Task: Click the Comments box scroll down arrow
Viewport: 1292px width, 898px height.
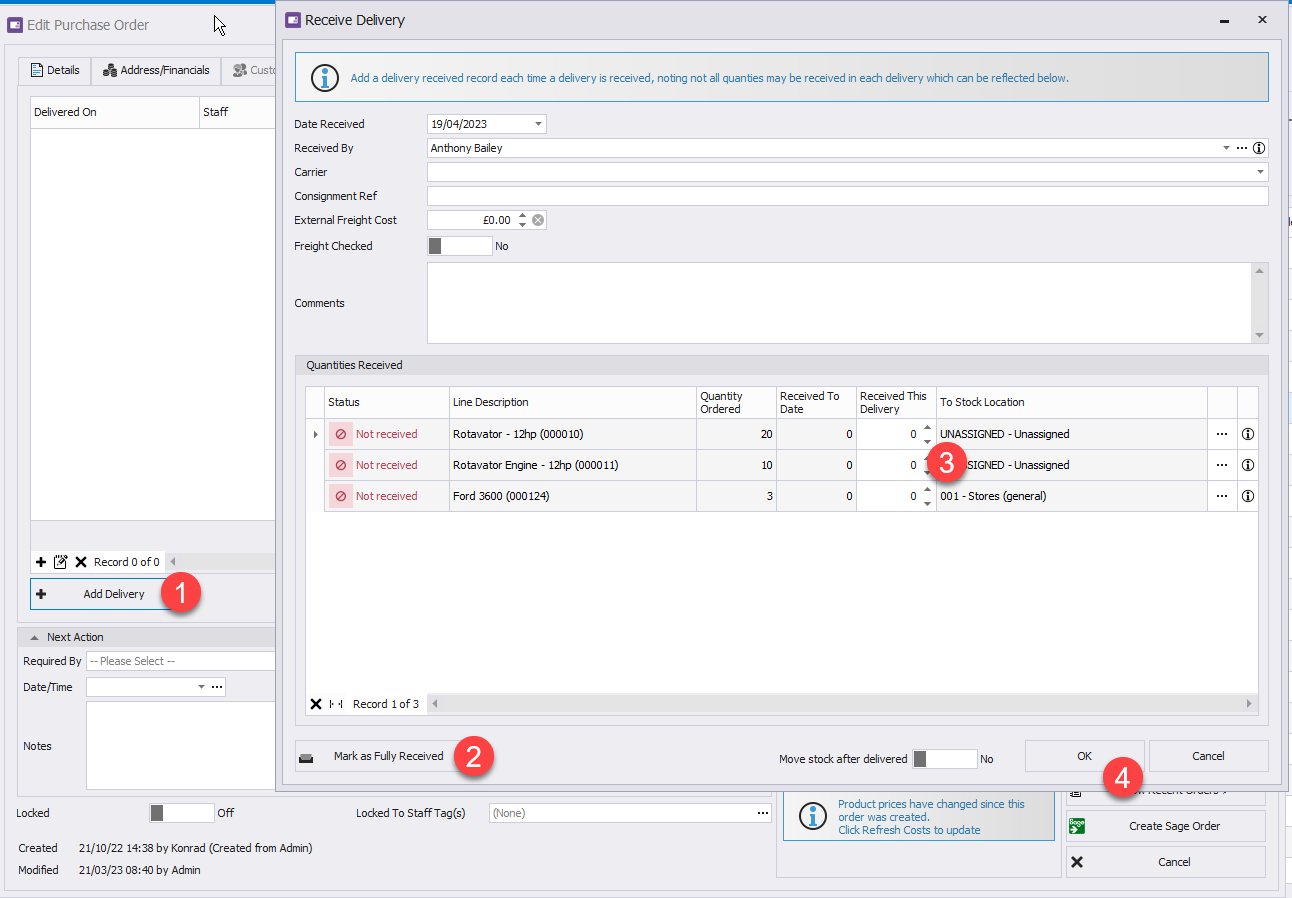Action: click(x=1260, y=336)
